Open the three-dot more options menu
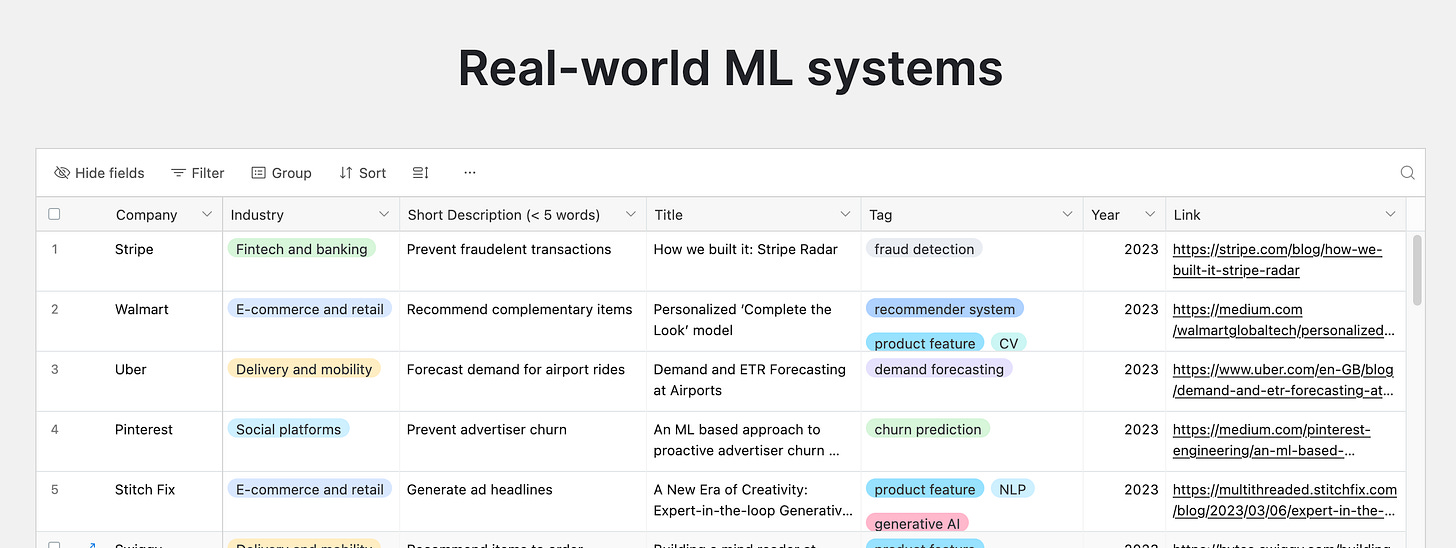 click(x=470, y=173)
